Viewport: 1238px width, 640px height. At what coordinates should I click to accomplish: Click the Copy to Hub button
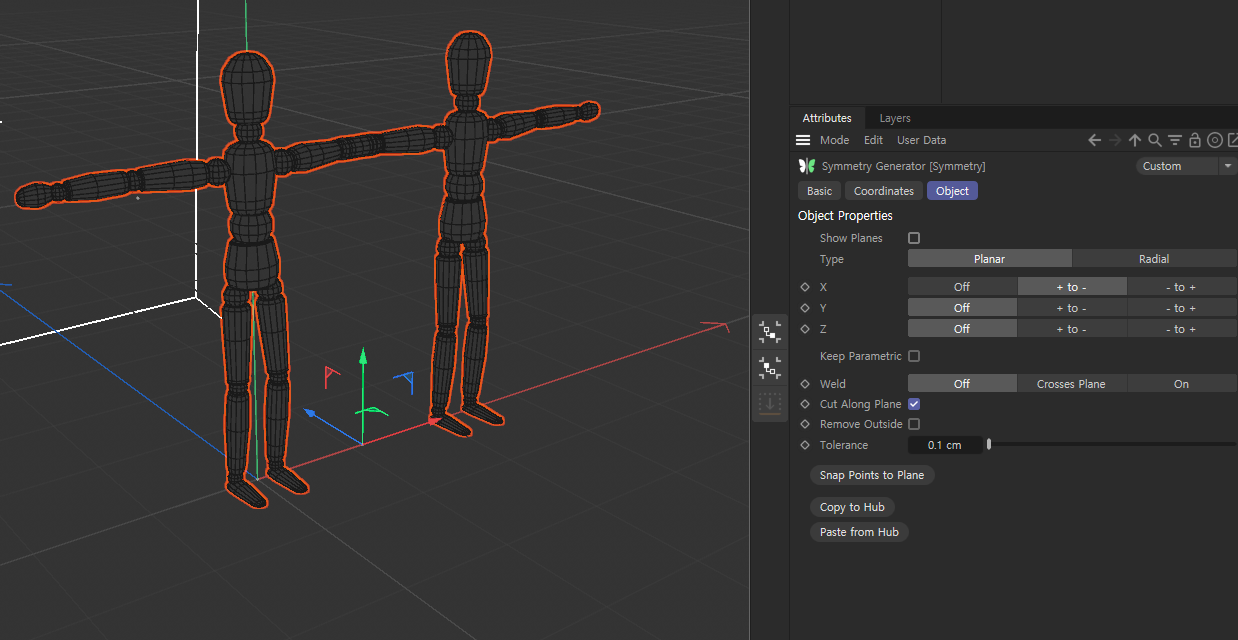(852, 507)
